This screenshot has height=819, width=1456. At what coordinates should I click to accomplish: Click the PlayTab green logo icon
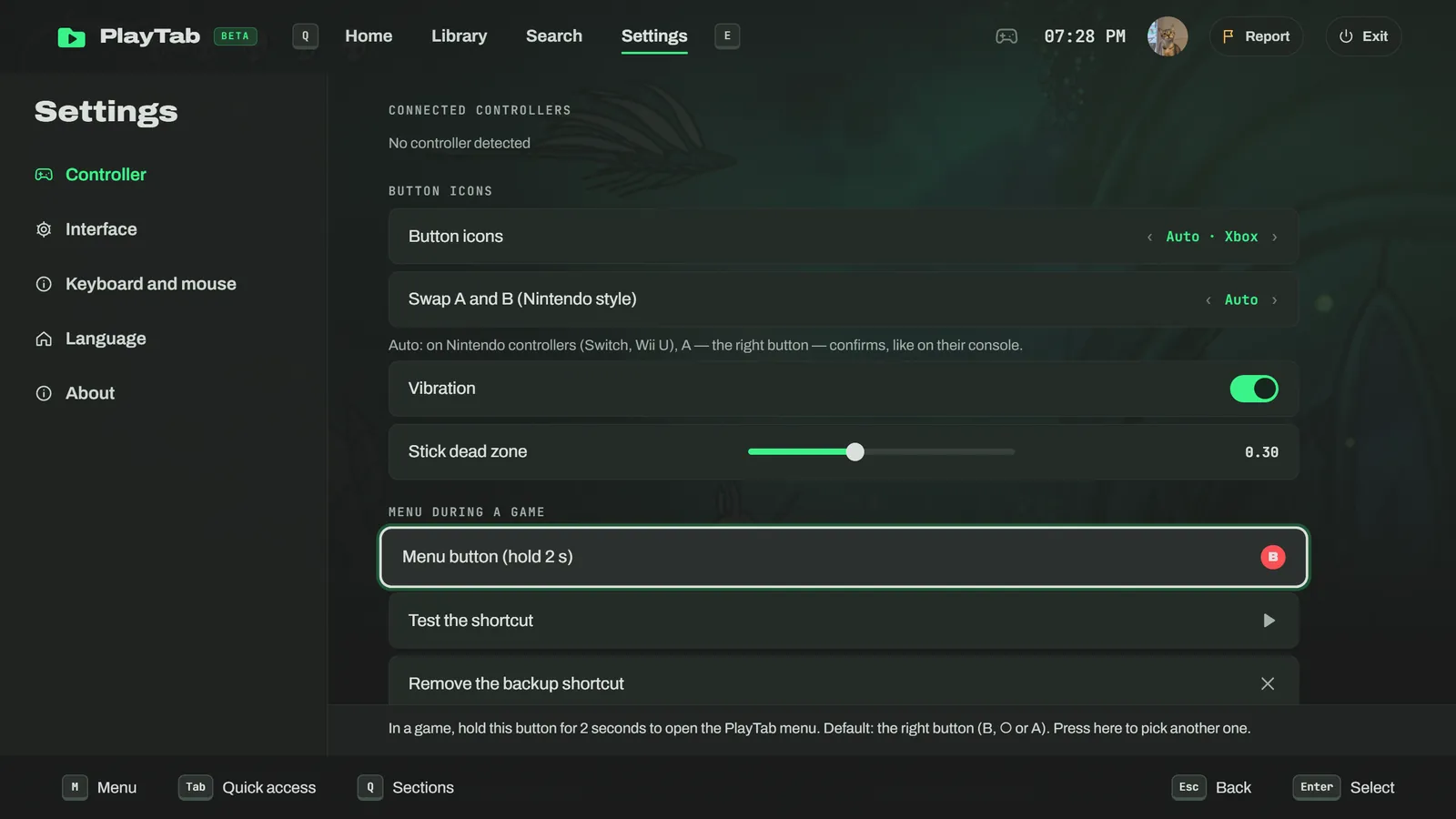coord(71,37)
